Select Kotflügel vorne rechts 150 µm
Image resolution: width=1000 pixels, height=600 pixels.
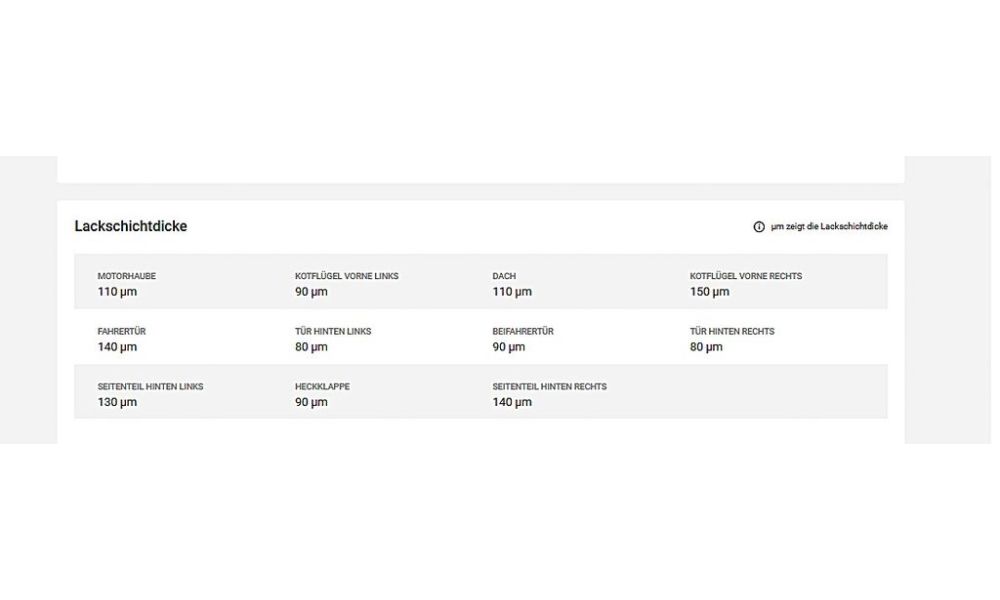click(746, 284)
